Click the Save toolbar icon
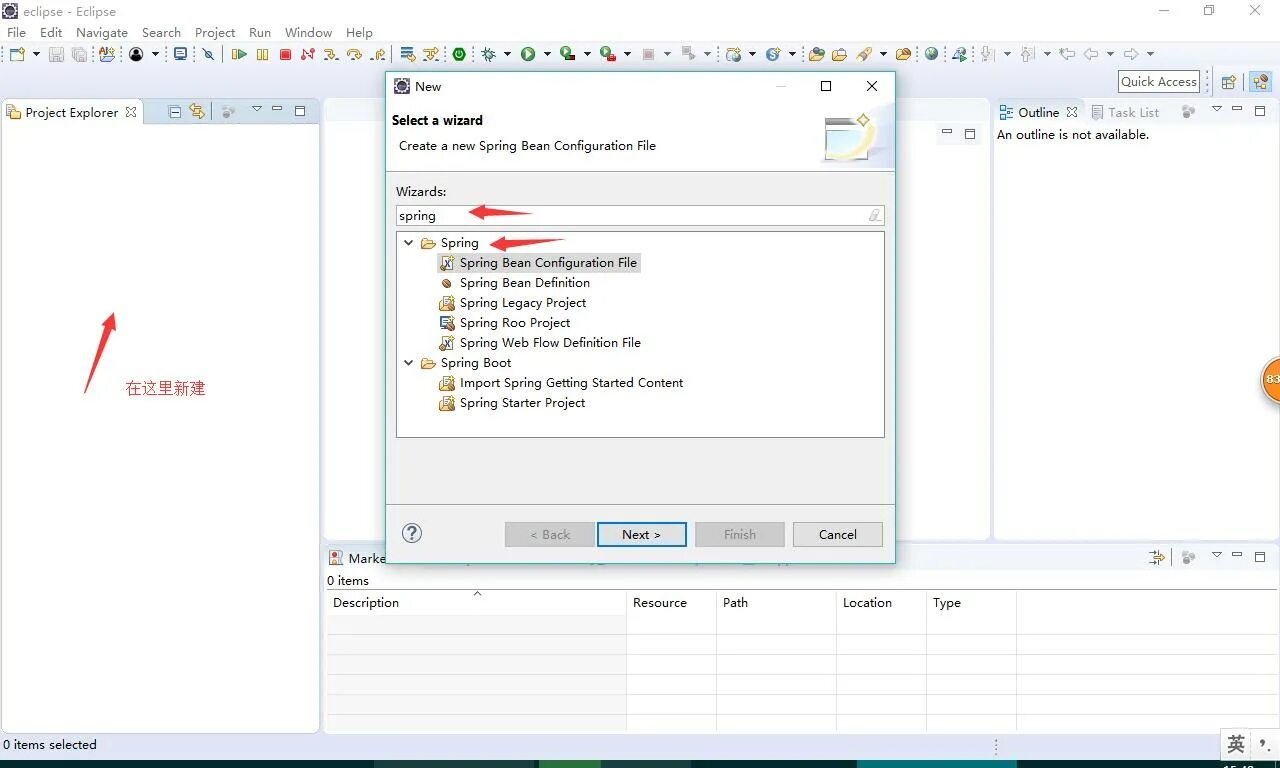This screenshot has height=768, width=1280. click(x=56, y=54)
